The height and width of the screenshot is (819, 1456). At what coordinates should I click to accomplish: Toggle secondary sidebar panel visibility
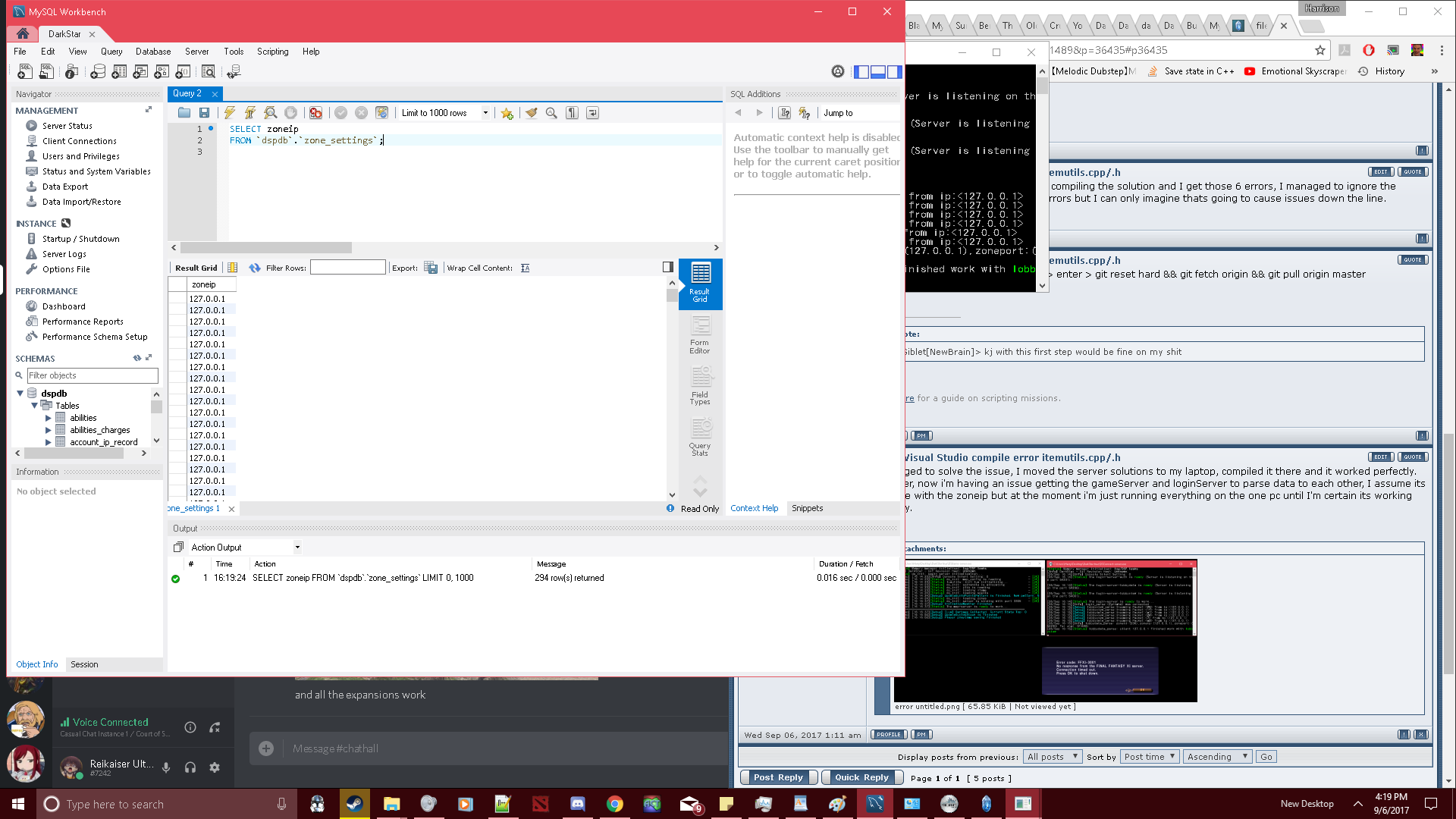[895, 72]
